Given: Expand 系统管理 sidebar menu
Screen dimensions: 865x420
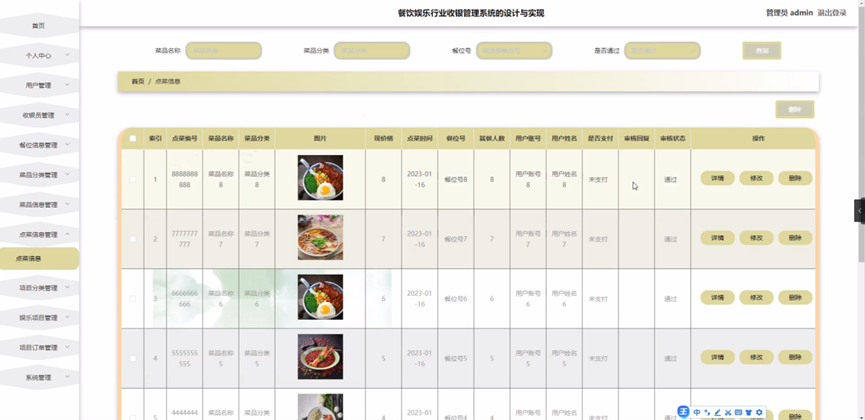Looking at the screenshot, I should pyautogui.click(x=39, y=378).
